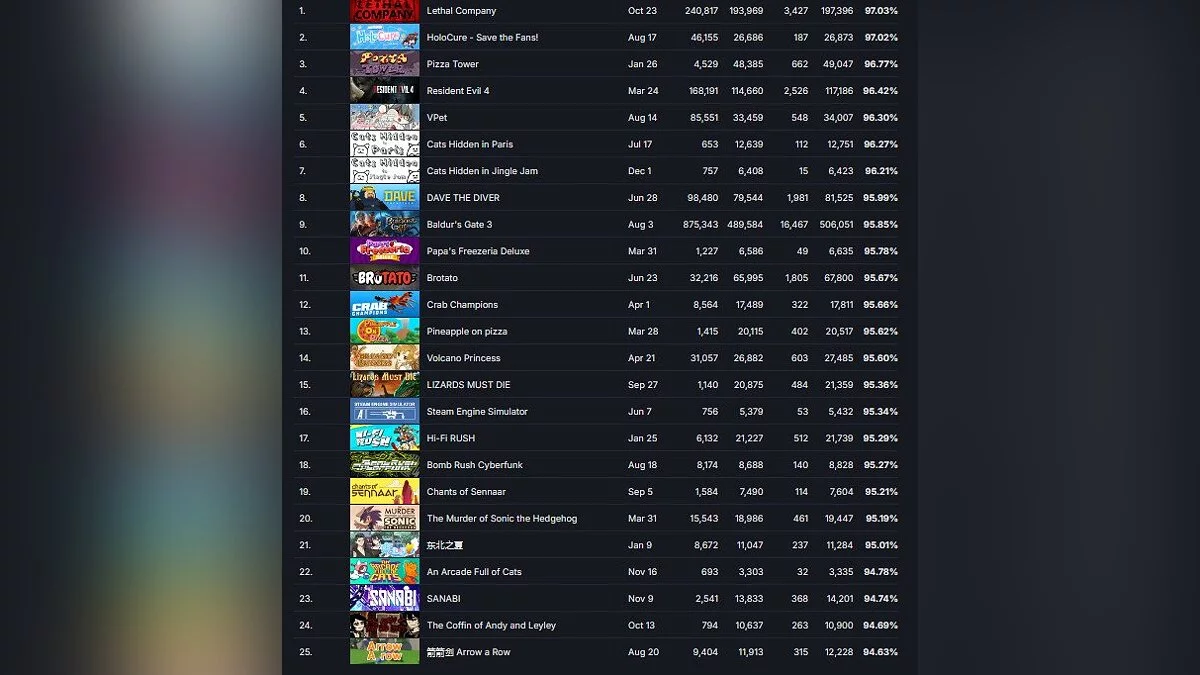The height and width of the screenshot is (675, 1200).
Task: Click the Resident Evil 4 banner image
Action: click(x=384, y=91)
